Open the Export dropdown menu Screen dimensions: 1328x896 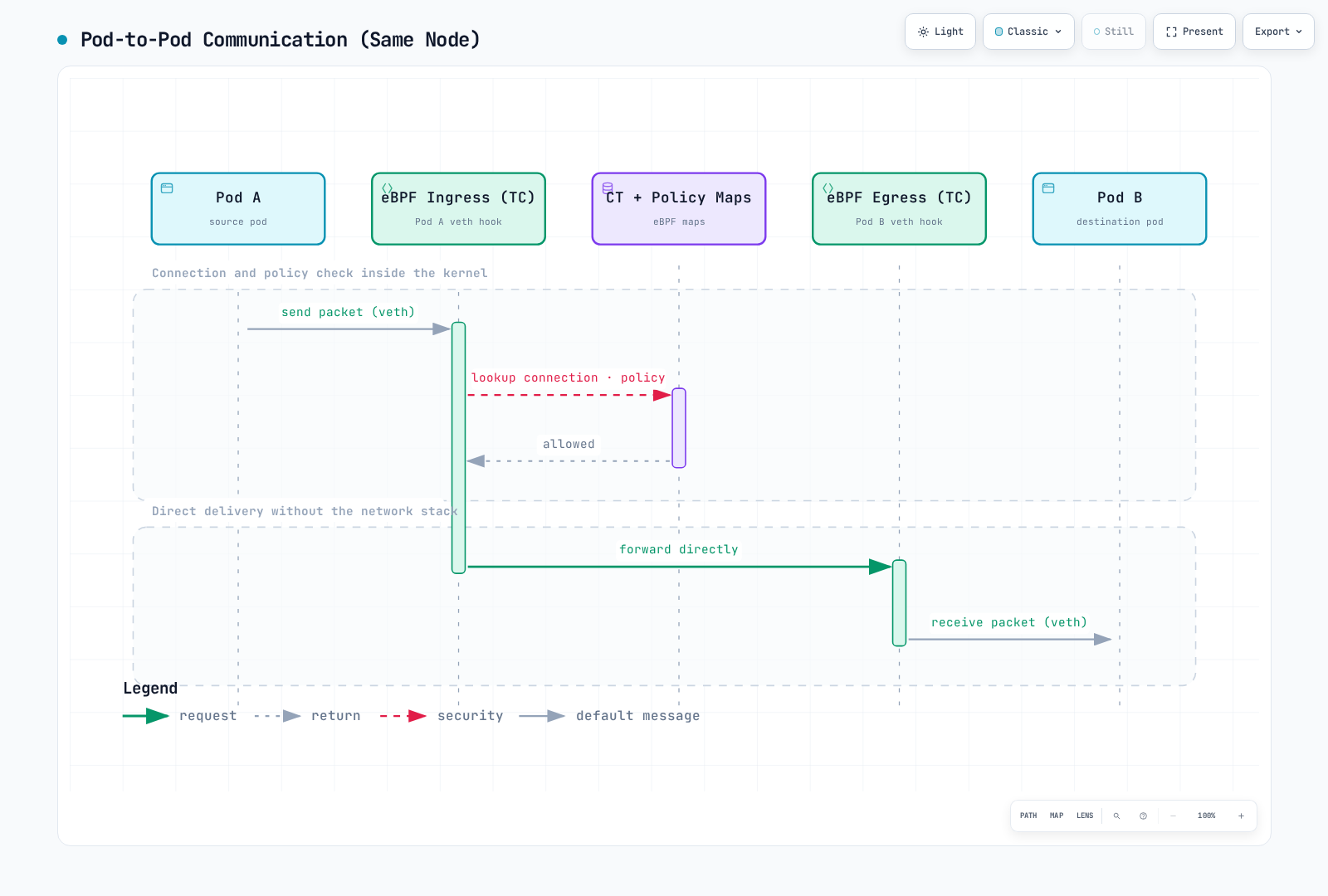click(1278, 32)
